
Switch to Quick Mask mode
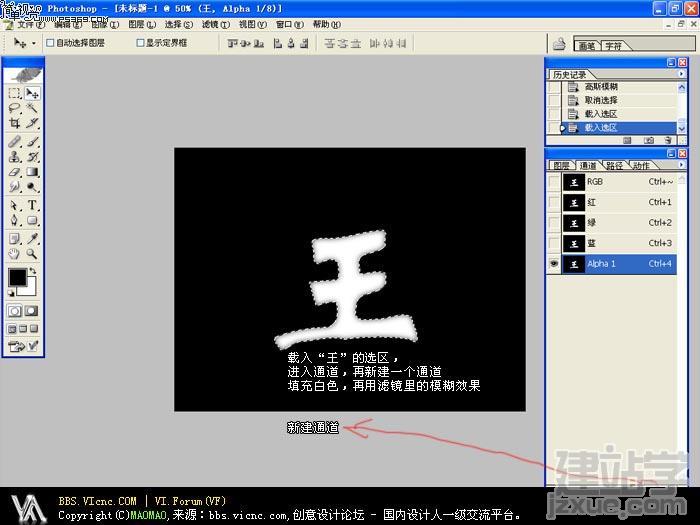[32, 311]
